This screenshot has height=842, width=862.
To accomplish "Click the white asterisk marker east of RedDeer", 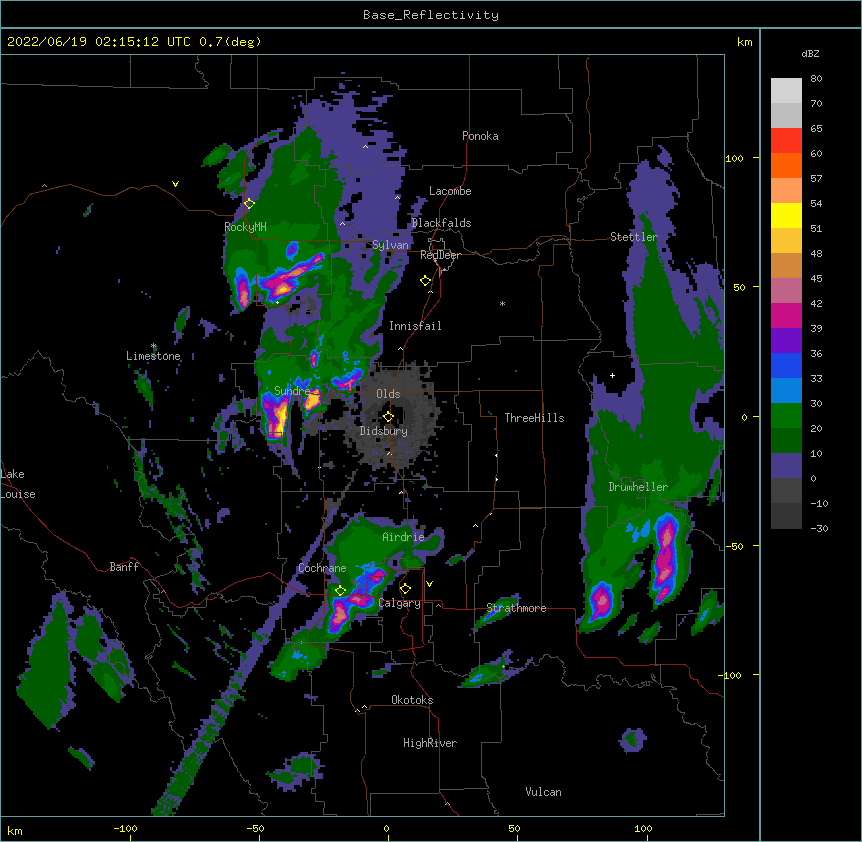I will pyautogui.click(x=502, y=304).
